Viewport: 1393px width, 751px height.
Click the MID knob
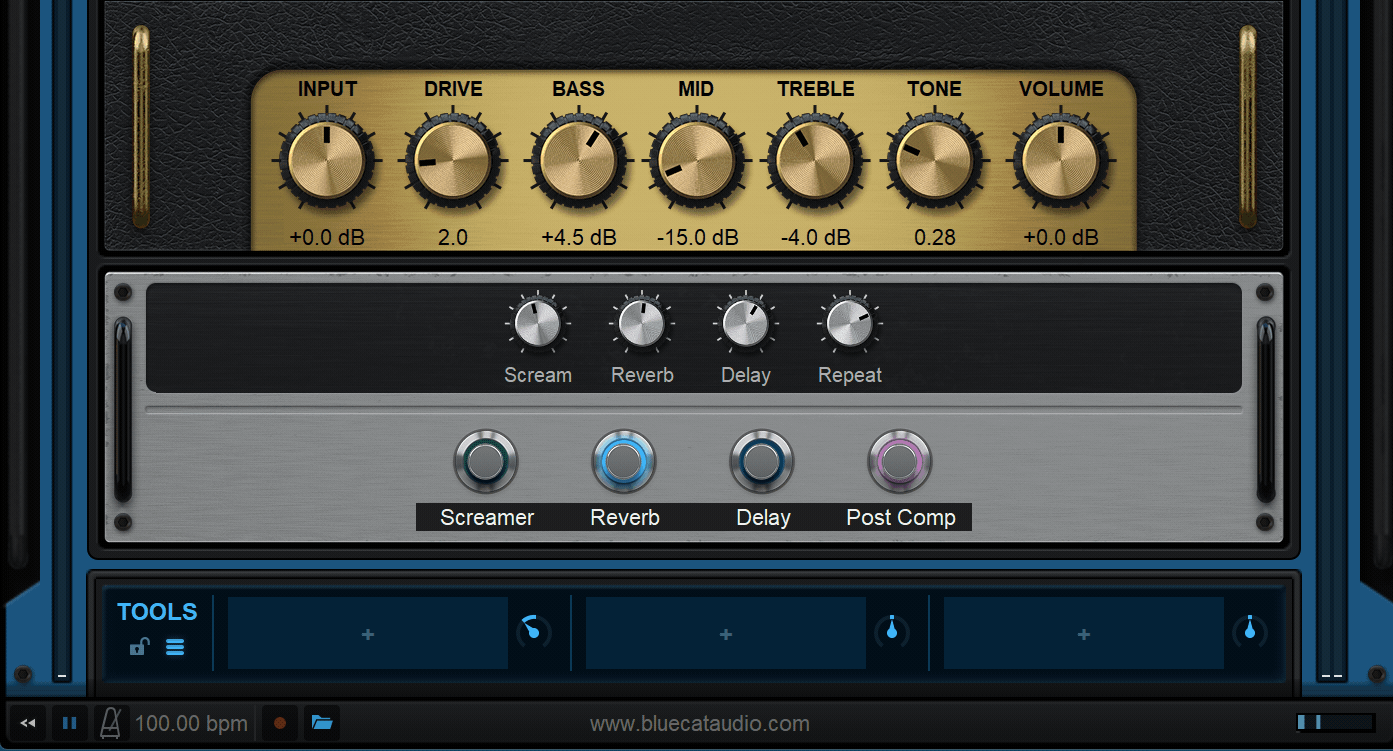coord(696,161)
